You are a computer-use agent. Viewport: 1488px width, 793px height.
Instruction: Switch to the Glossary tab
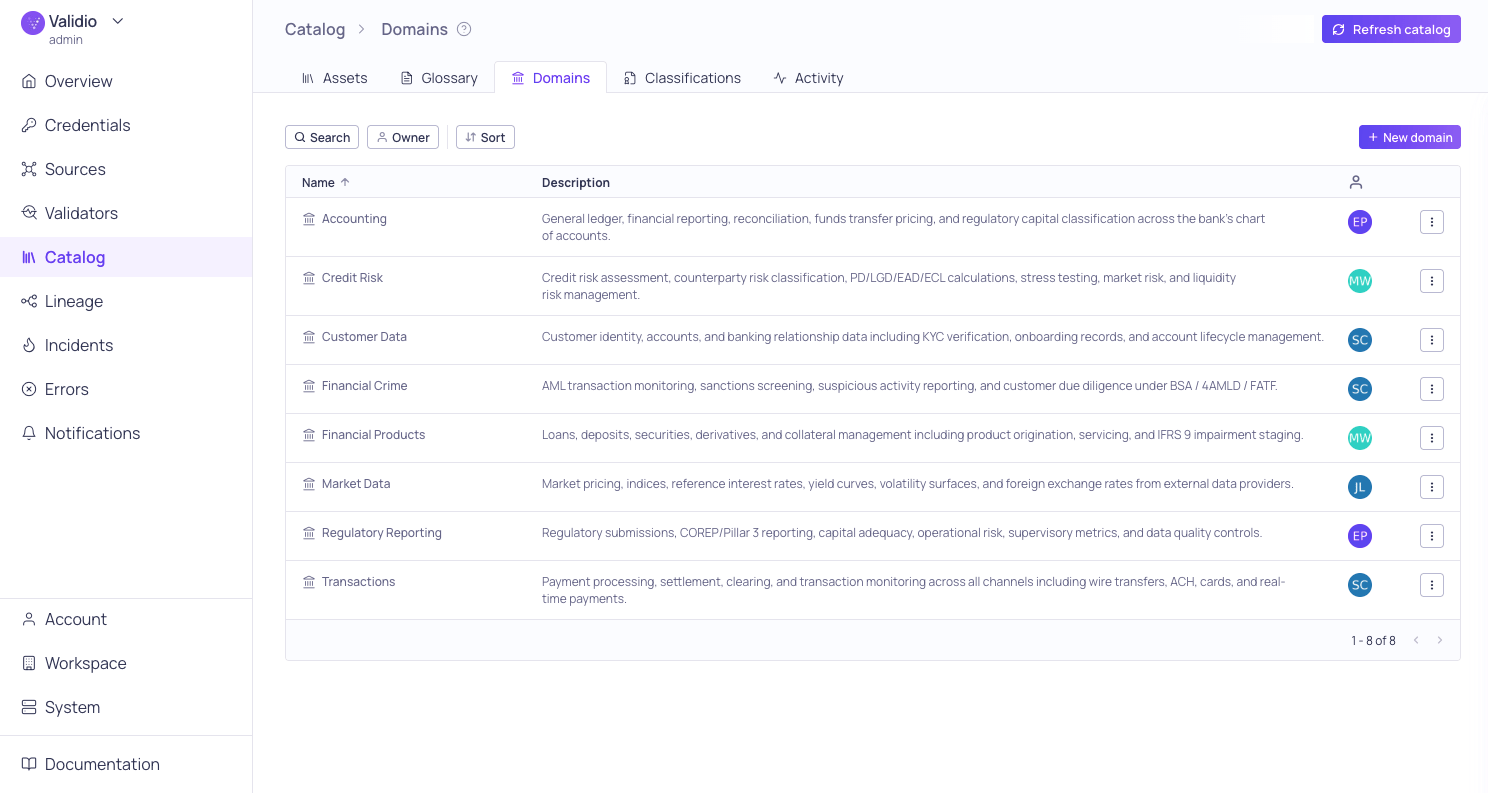(439, 78)
